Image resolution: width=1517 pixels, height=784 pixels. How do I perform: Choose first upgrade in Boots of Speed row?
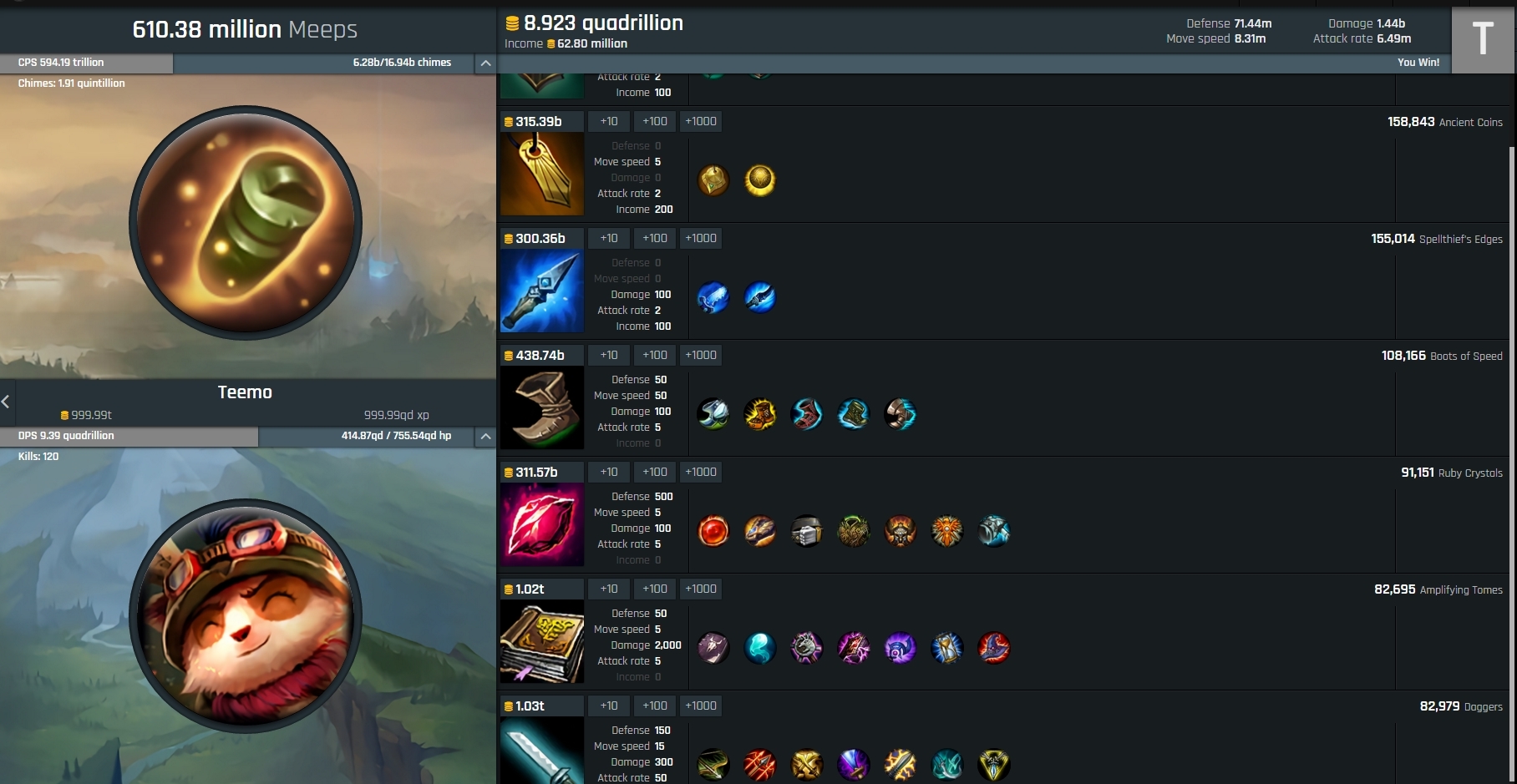click(x=713, y=414)
